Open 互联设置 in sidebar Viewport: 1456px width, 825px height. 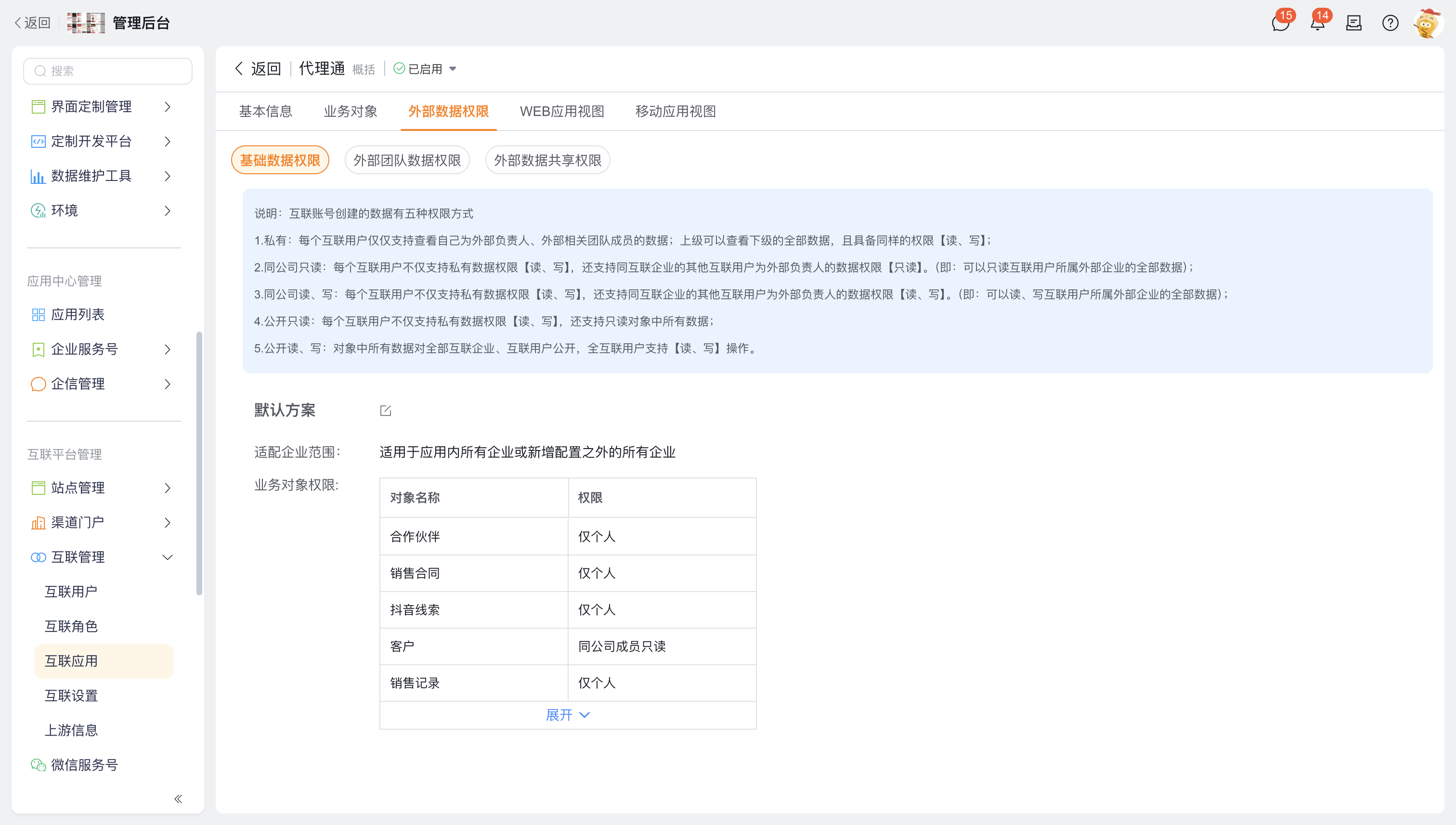(104, 696)
